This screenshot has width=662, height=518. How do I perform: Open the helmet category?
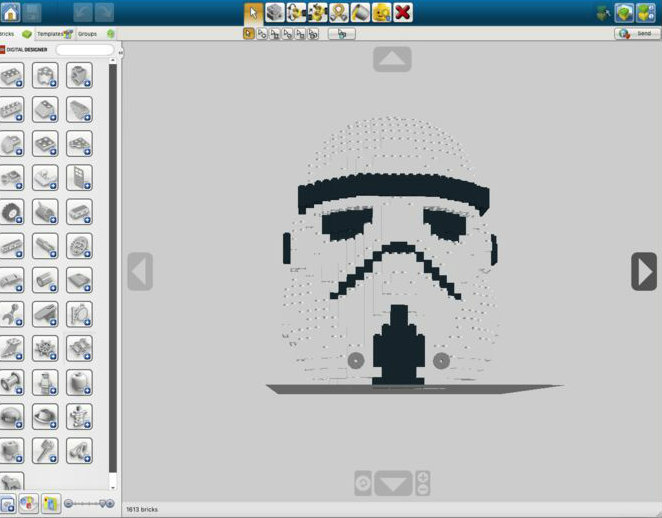(x=12, y=417)
